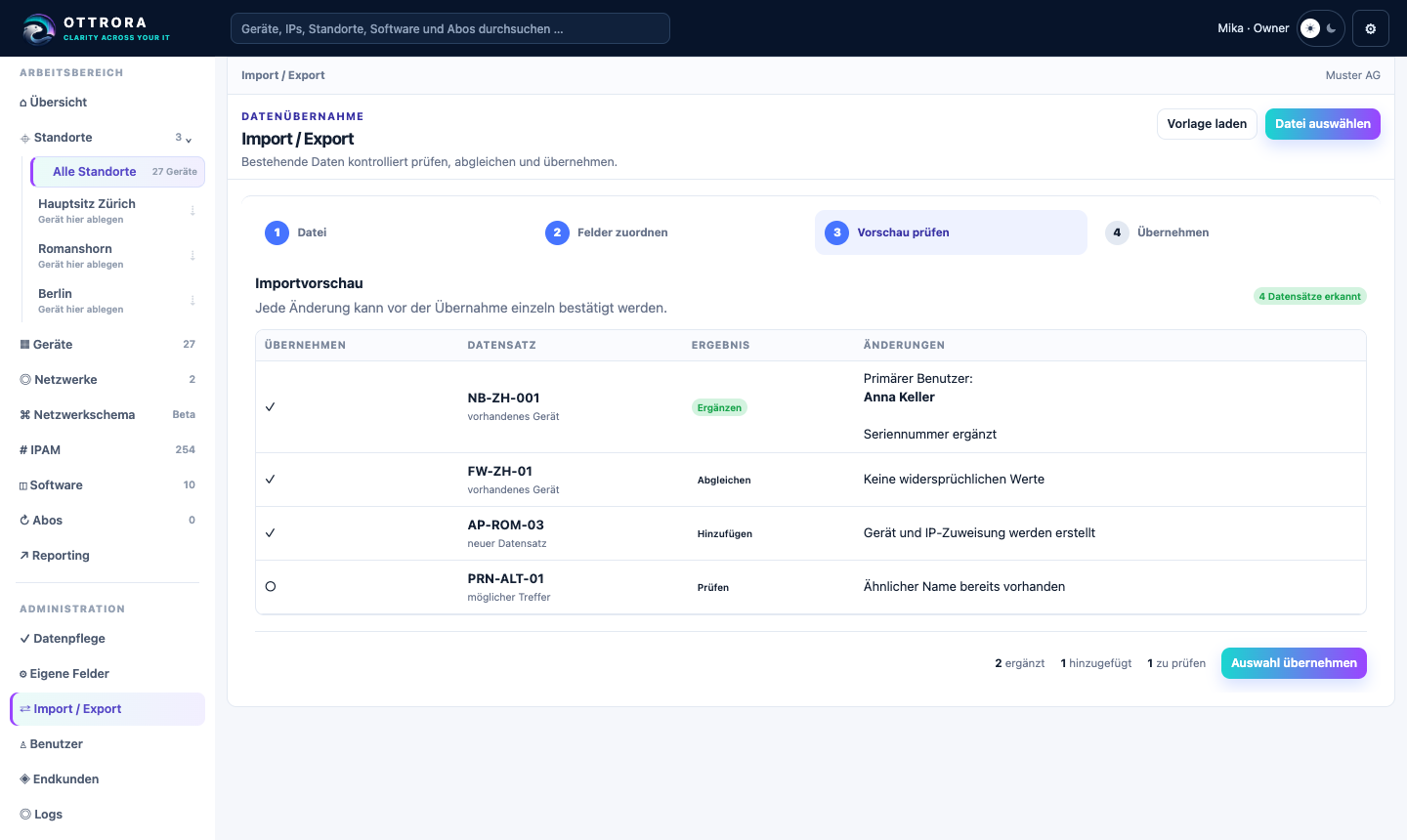Screen dimensions: 1407x840
Task: Click the Ottrora eagle logo
Action: click(38, 29)
